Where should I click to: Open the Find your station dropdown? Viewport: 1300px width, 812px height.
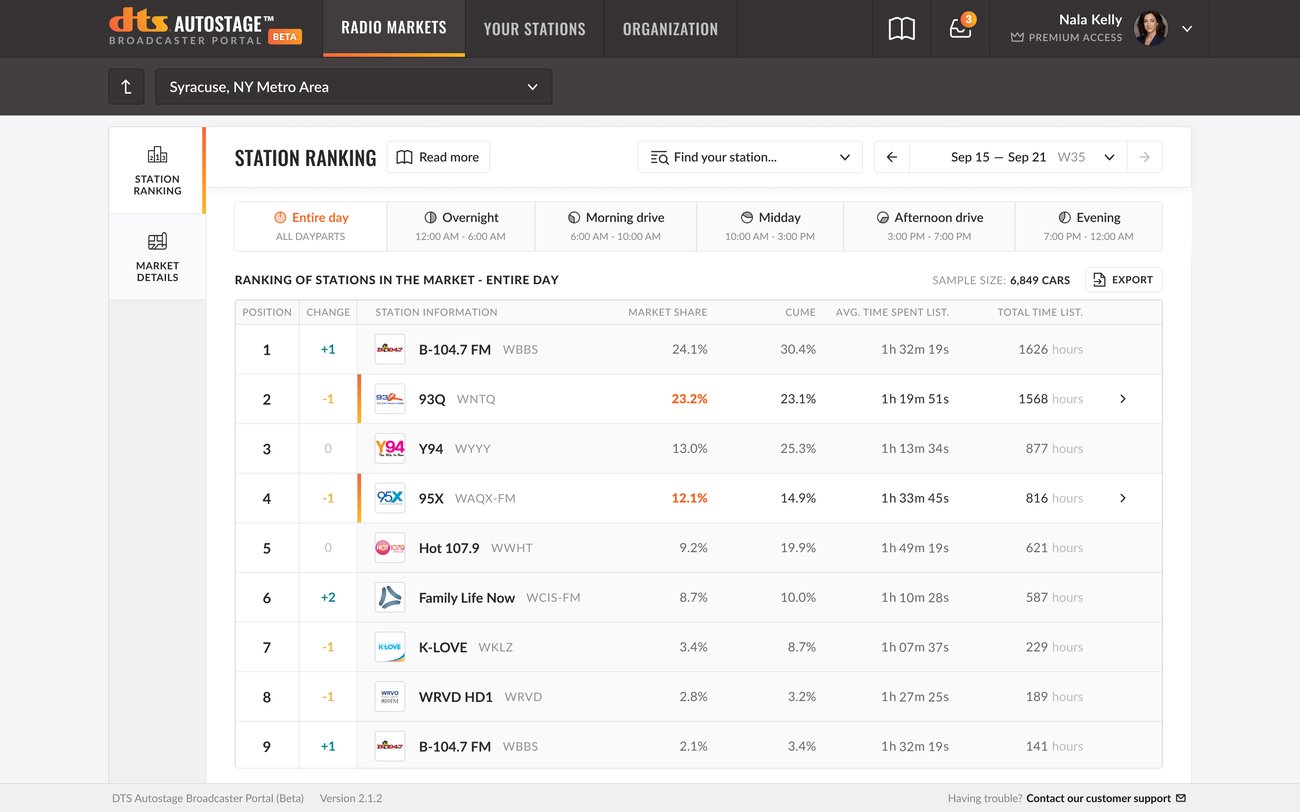pos(749,157)
